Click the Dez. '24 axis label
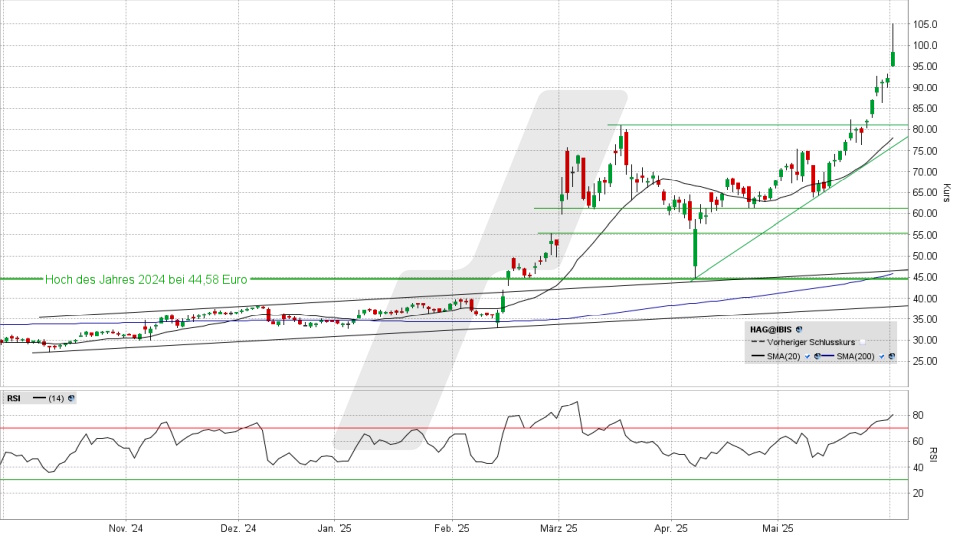960x540 pixels. pyautogui.click(x=238, y=528)
